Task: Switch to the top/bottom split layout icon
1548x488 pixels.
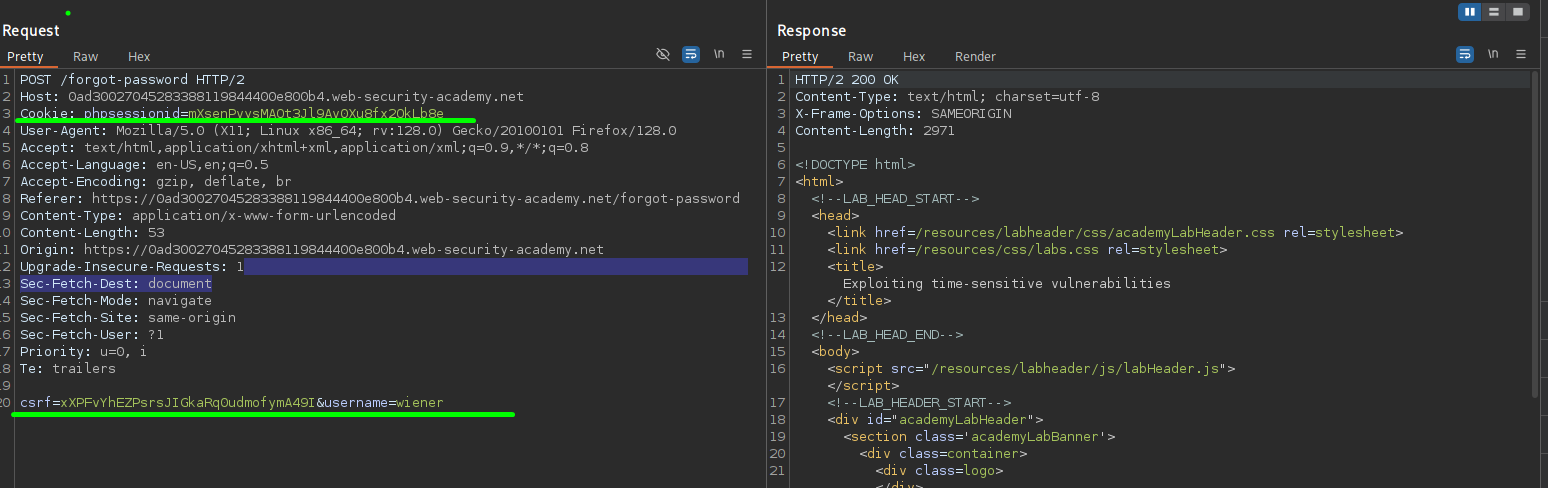Action: [x=1494, y=12]
